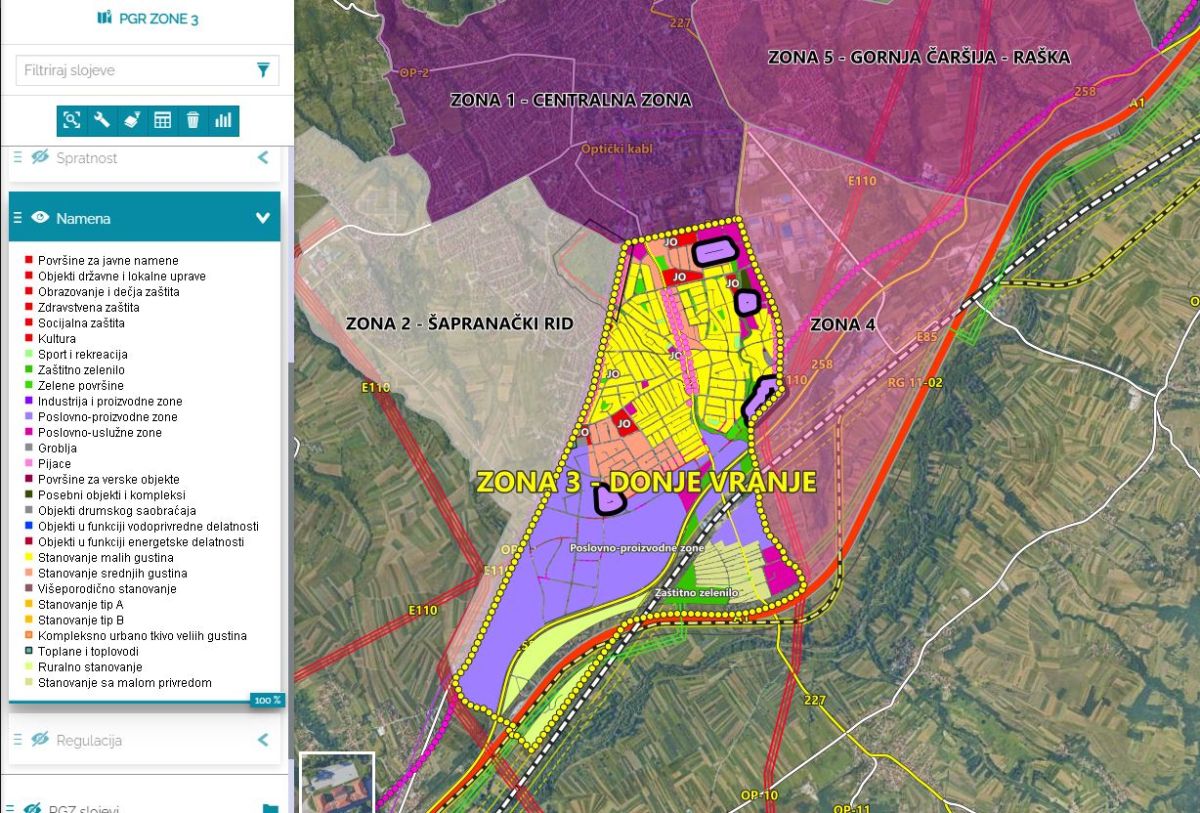Hide the Namena layer
This screenshot has height=813, width=1200.
[40, 218]
